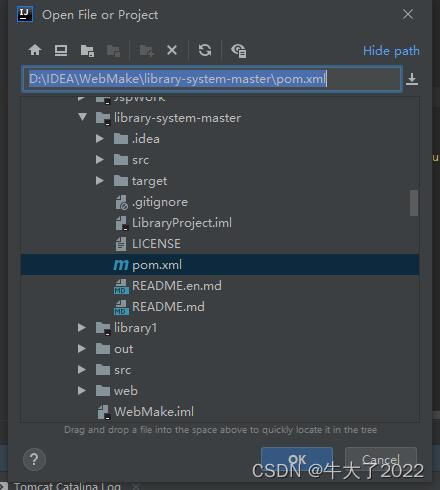Image resolution: width=440 pixels, height=490 pixels.
Task: Go to the Home directory icon
Action: [35, 50]
